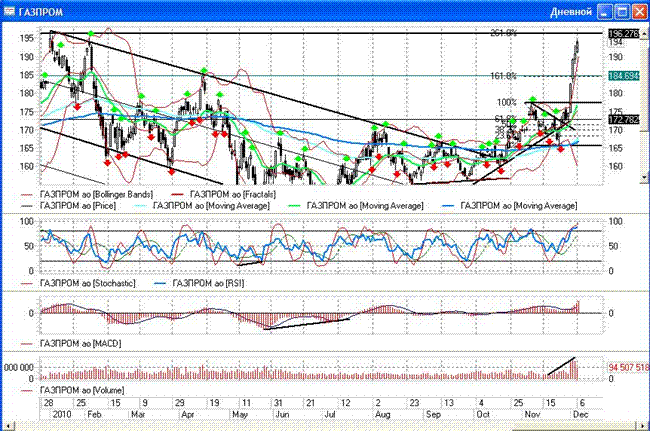
Task: Click the Jun month label on time axis
Action: click(x=282, y=414)
